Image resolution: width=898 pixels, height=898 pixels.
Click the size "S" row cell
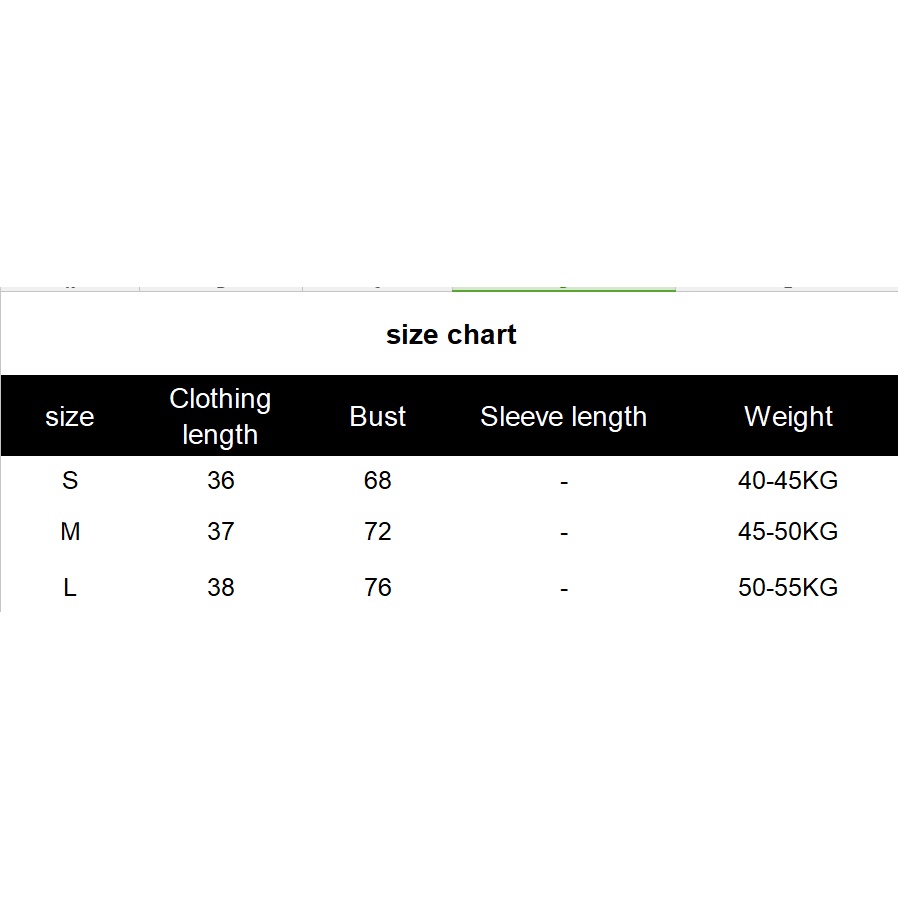[x=69, y=481]
